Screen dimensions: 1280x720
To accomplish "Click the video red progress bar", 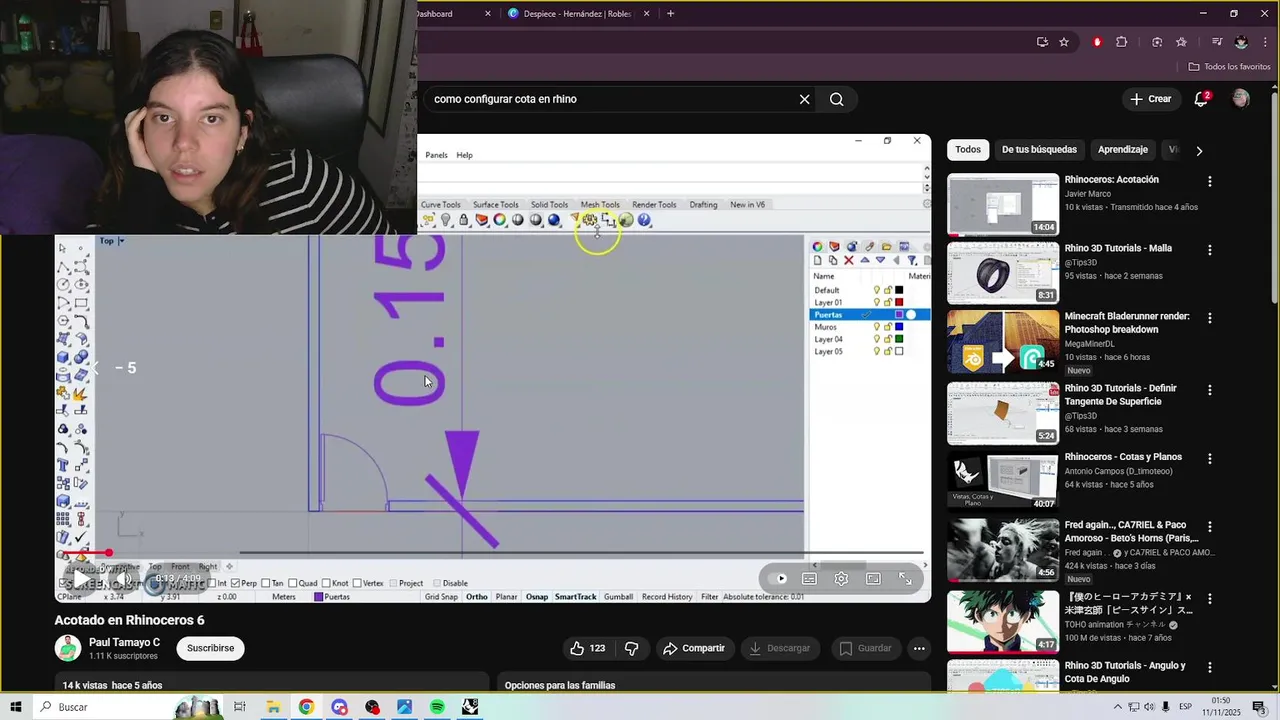I will (x=85, y=553).
